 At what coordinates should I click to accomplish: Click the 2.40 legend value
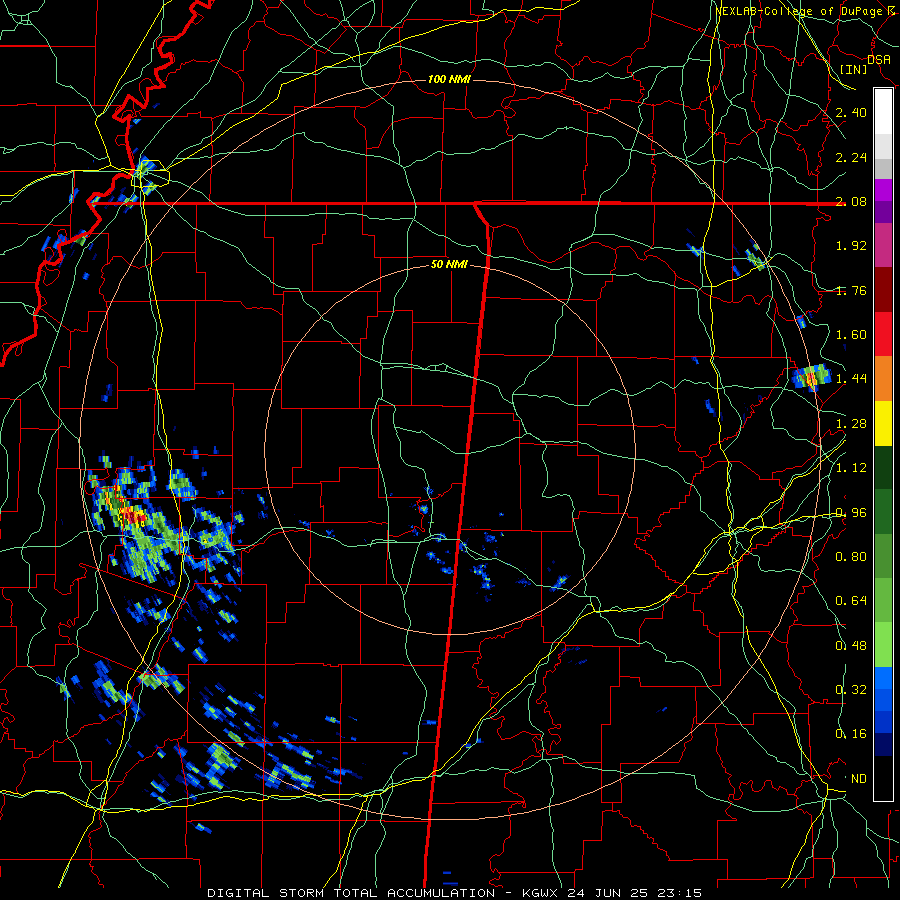click(851, 112)
